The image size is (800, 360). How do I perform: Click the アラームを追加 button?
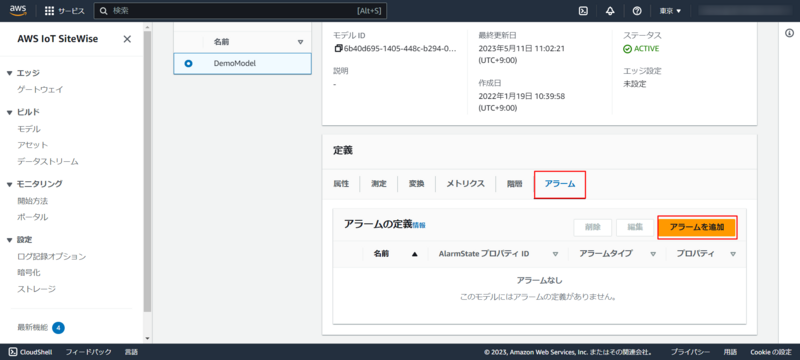pos(697,227)
